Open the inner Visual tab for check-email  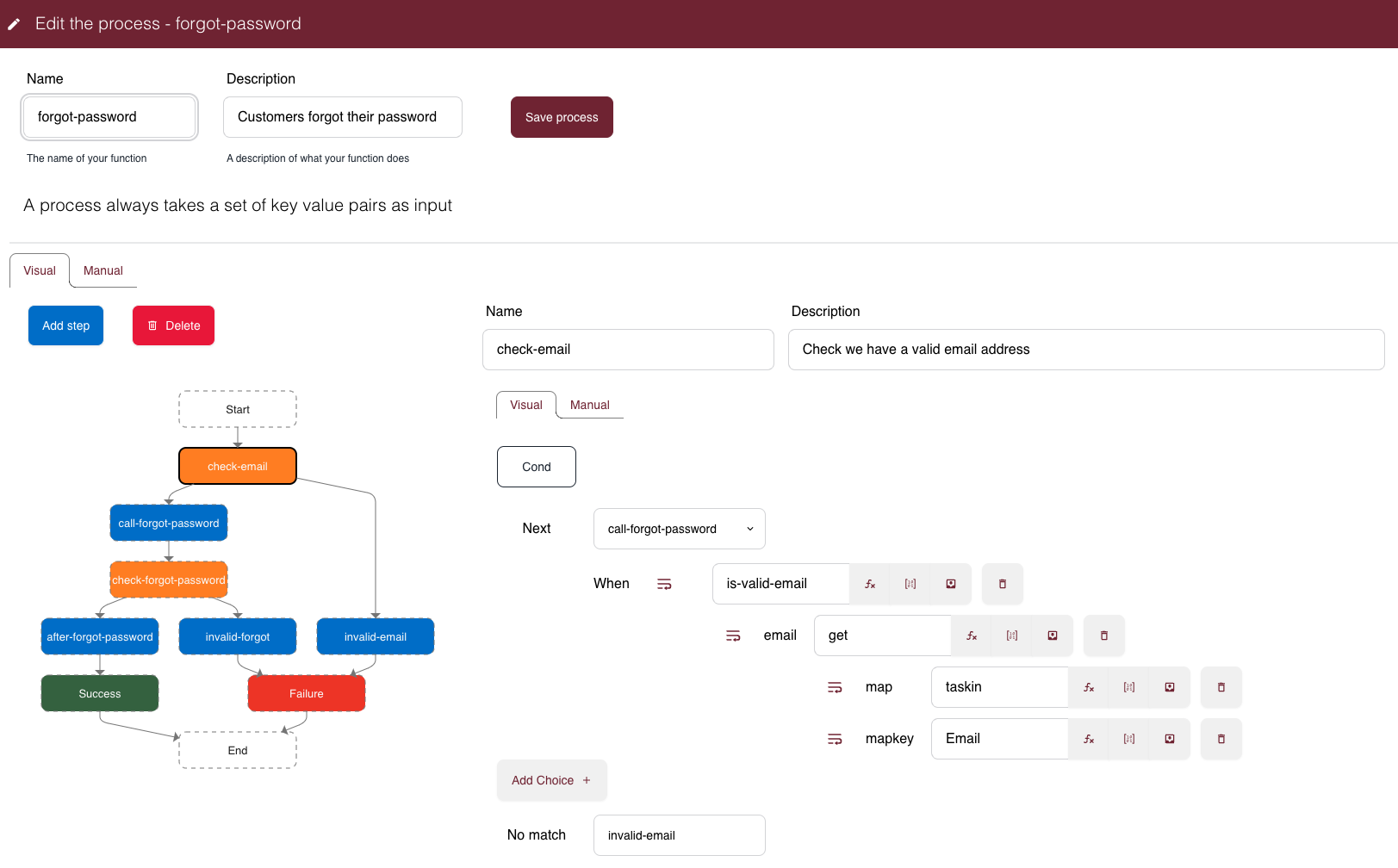pyautogui.click(x=525, y=405)
